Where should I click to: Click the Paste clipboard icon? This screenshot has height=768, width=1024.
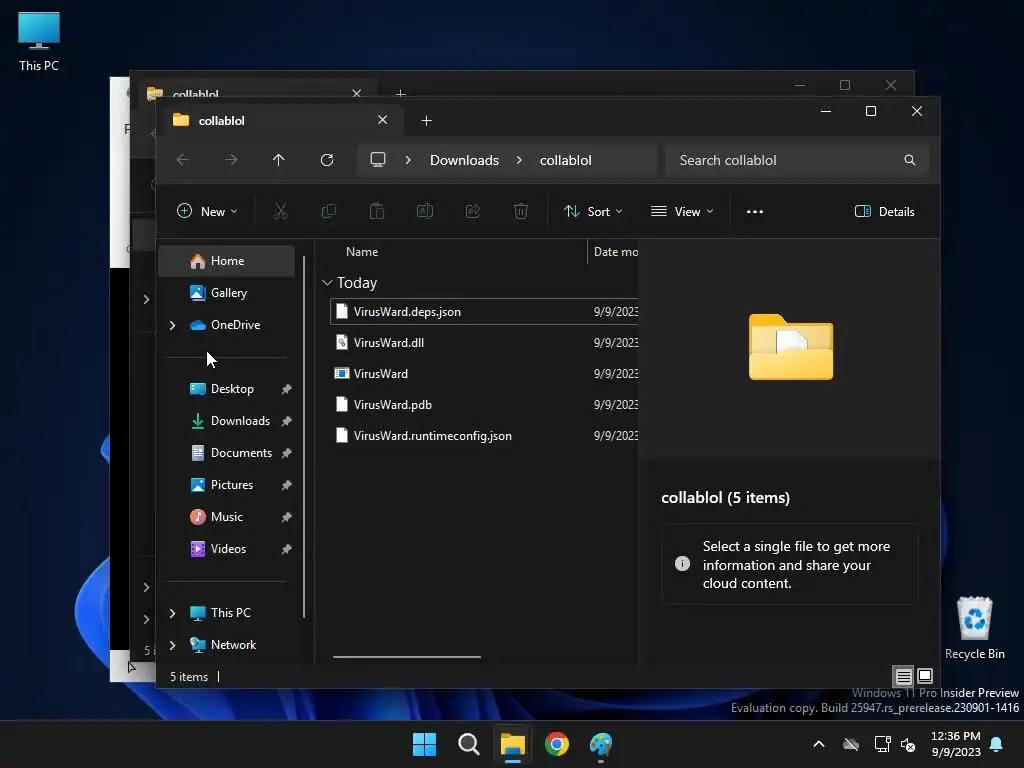click(377, 211)
